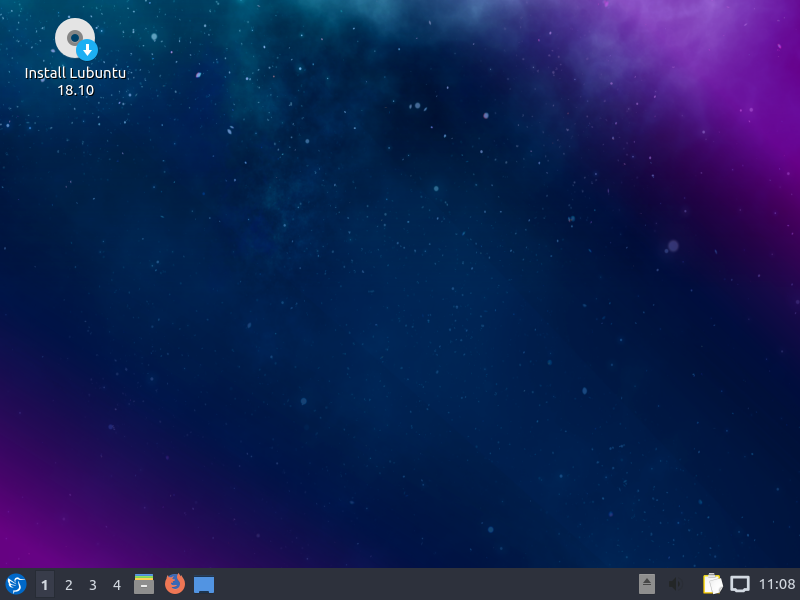
Task: Click empty panel space left of eject icon
Action: coord(600,584)
